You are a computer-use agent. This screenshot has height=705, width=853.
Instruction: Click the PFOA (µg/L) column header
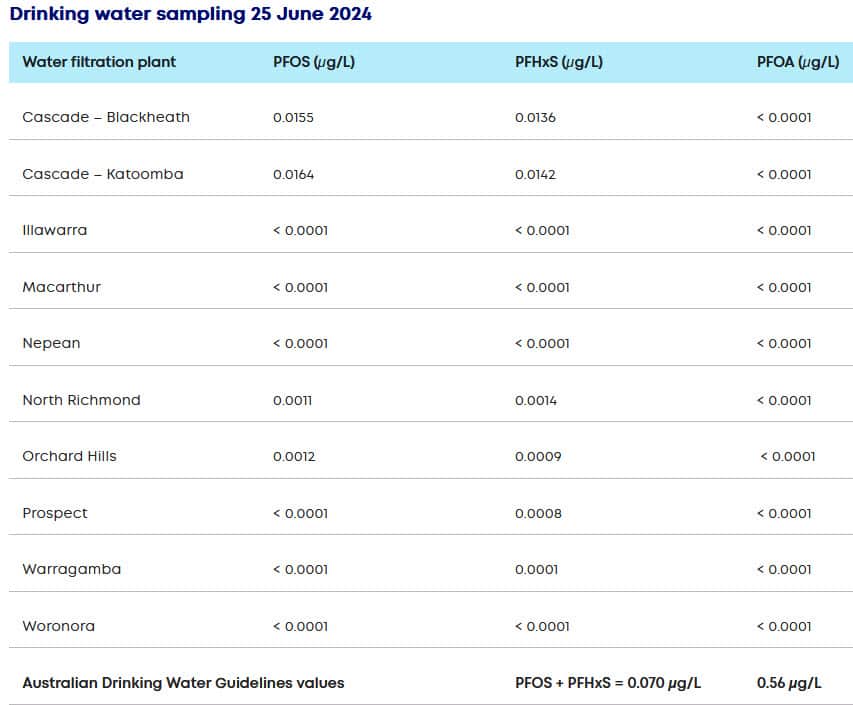coord(797,62)
